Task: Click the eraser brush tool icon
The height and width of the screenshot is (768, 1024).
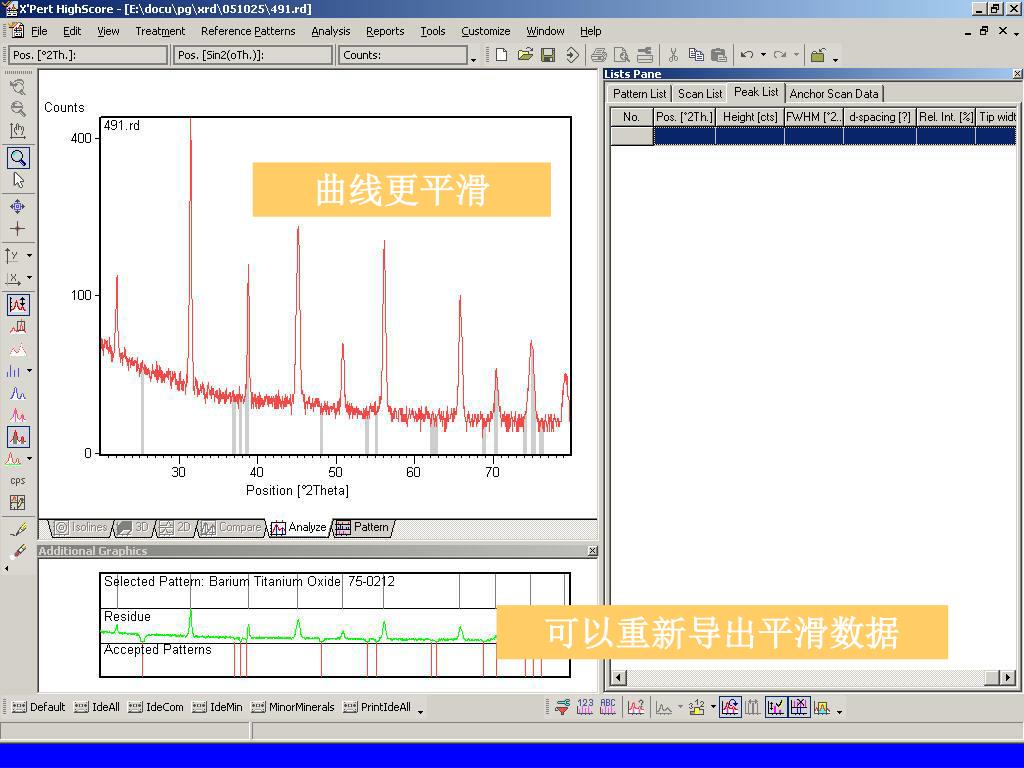Action: pos(18,551)
